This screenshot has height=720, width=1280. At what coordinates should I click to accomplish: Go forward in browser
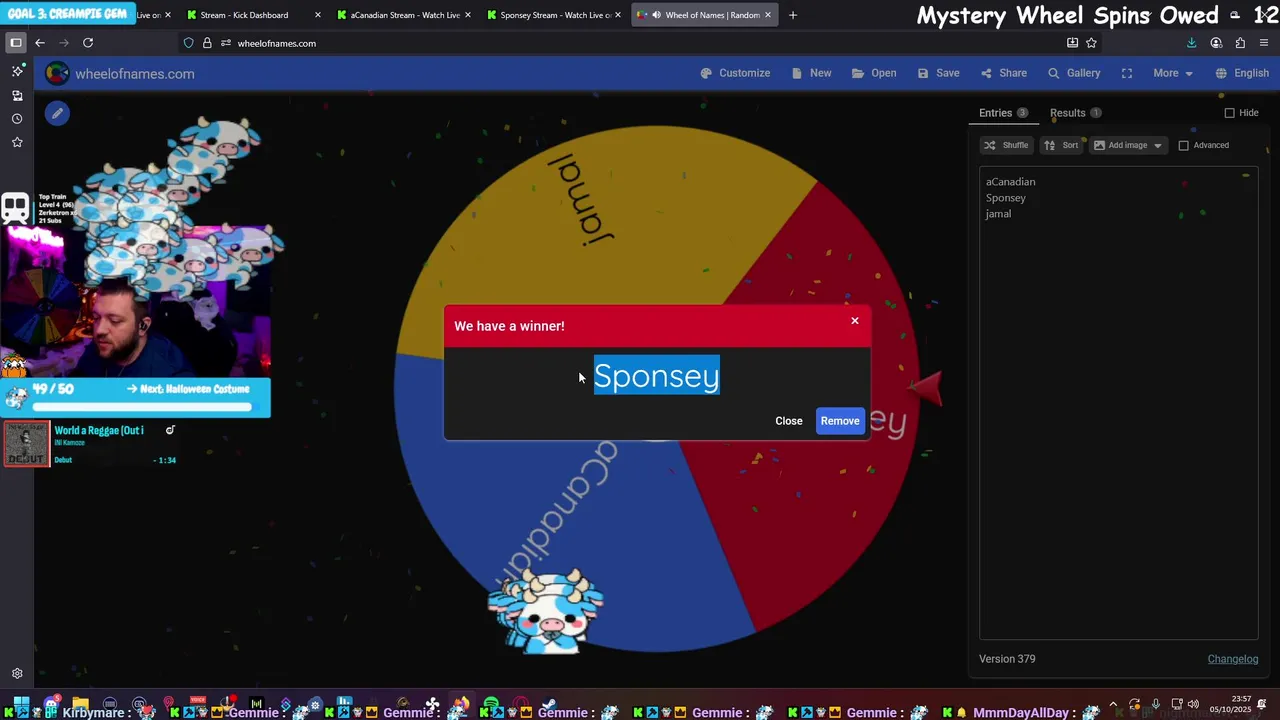[x=64, y=43]
